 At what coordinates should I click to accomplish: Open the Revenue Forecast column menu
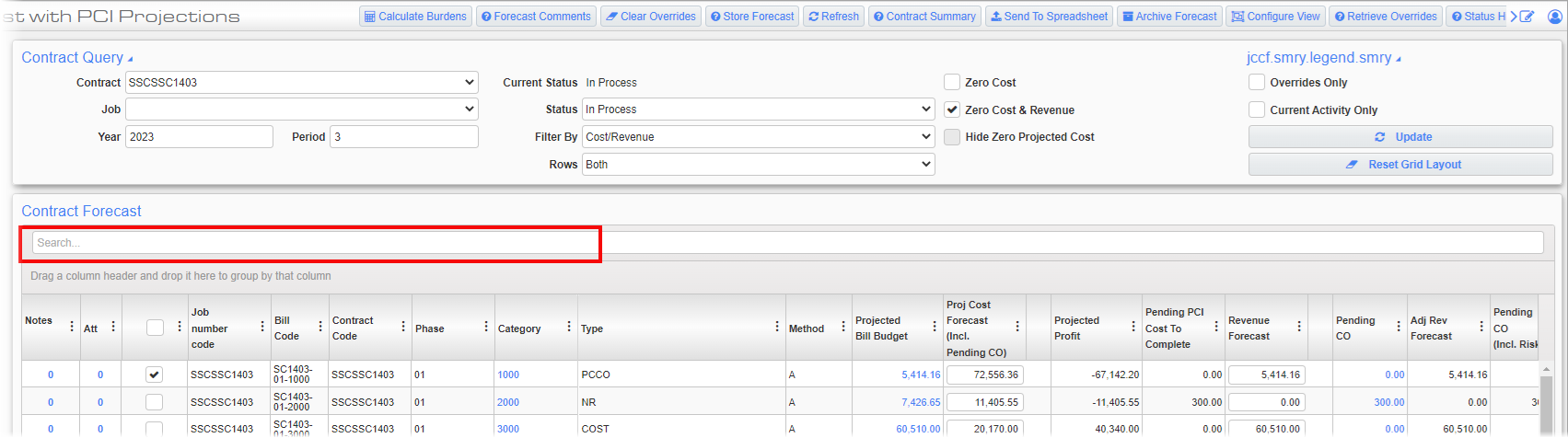coord(1299,327)
